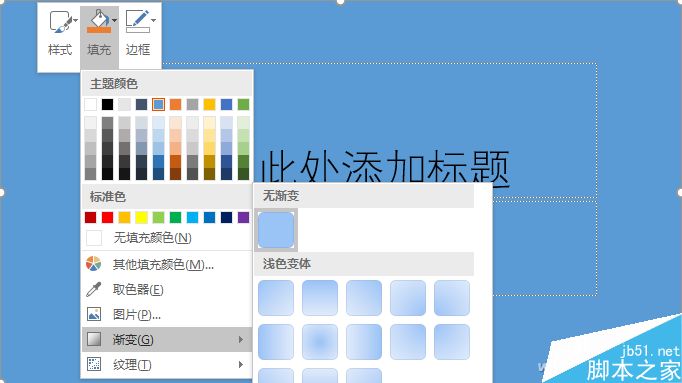Choose the white theme color swatch
This screenshot has width=682, height=383.
90,104
